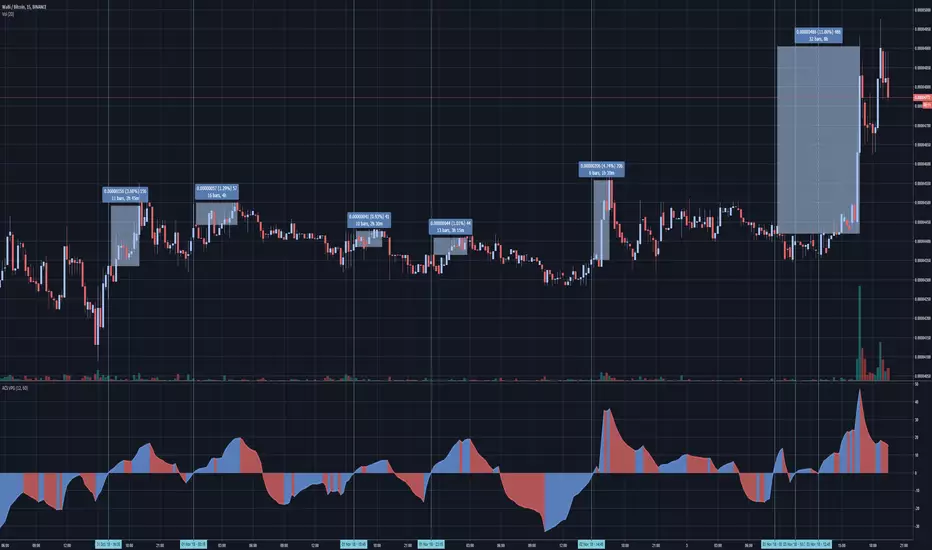
Task: Click the highlighted 02 Nov time label on the time axis
Action: [x=591, y=544]
